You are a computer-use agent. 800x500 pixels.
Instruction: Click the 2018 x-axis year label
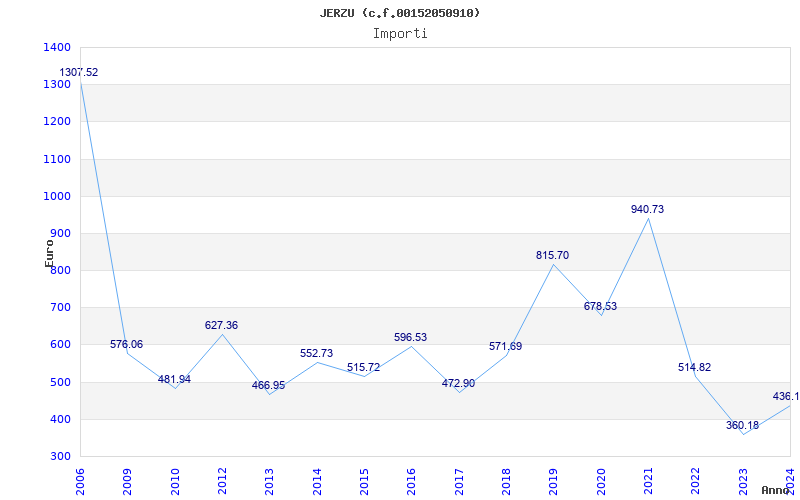pyautogui.click(x=506, y=482)
